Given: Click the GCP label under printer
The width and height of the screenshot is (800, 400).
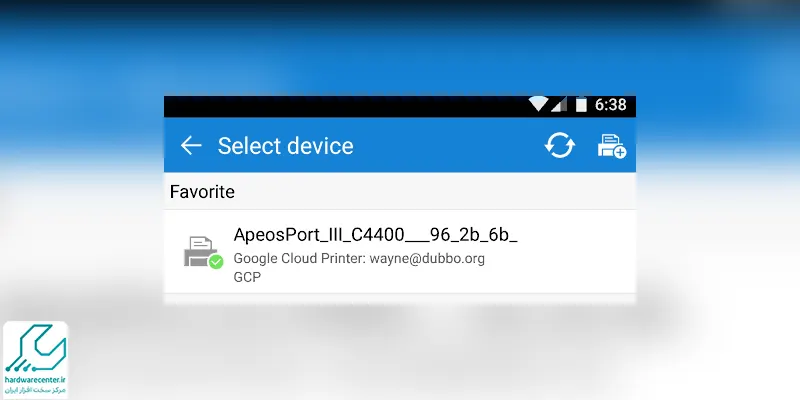Looking at the screenshot, I should click(x=247, y=277).
